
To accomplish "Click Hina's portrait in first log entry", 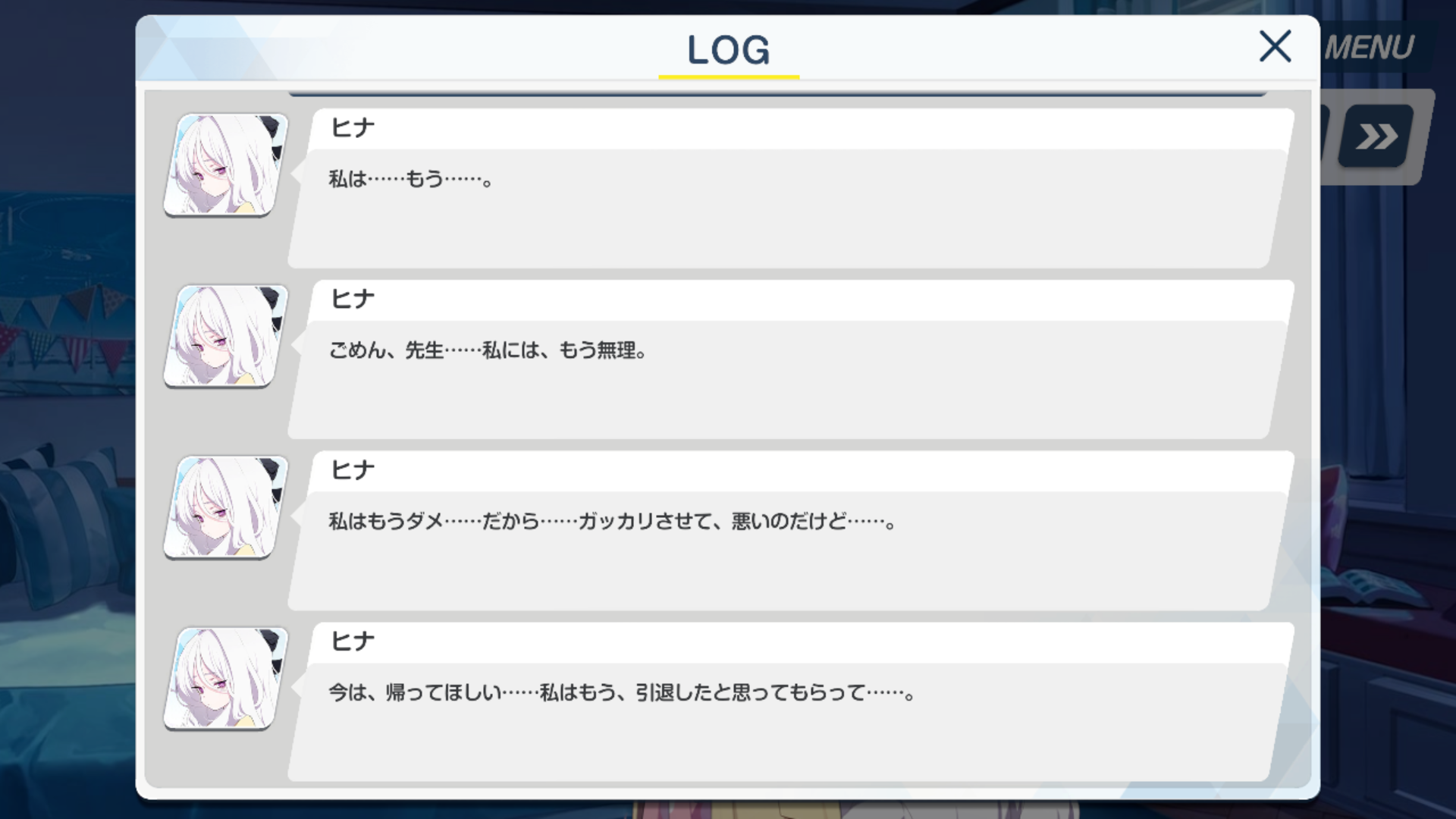I will click(x=226, y=165).
